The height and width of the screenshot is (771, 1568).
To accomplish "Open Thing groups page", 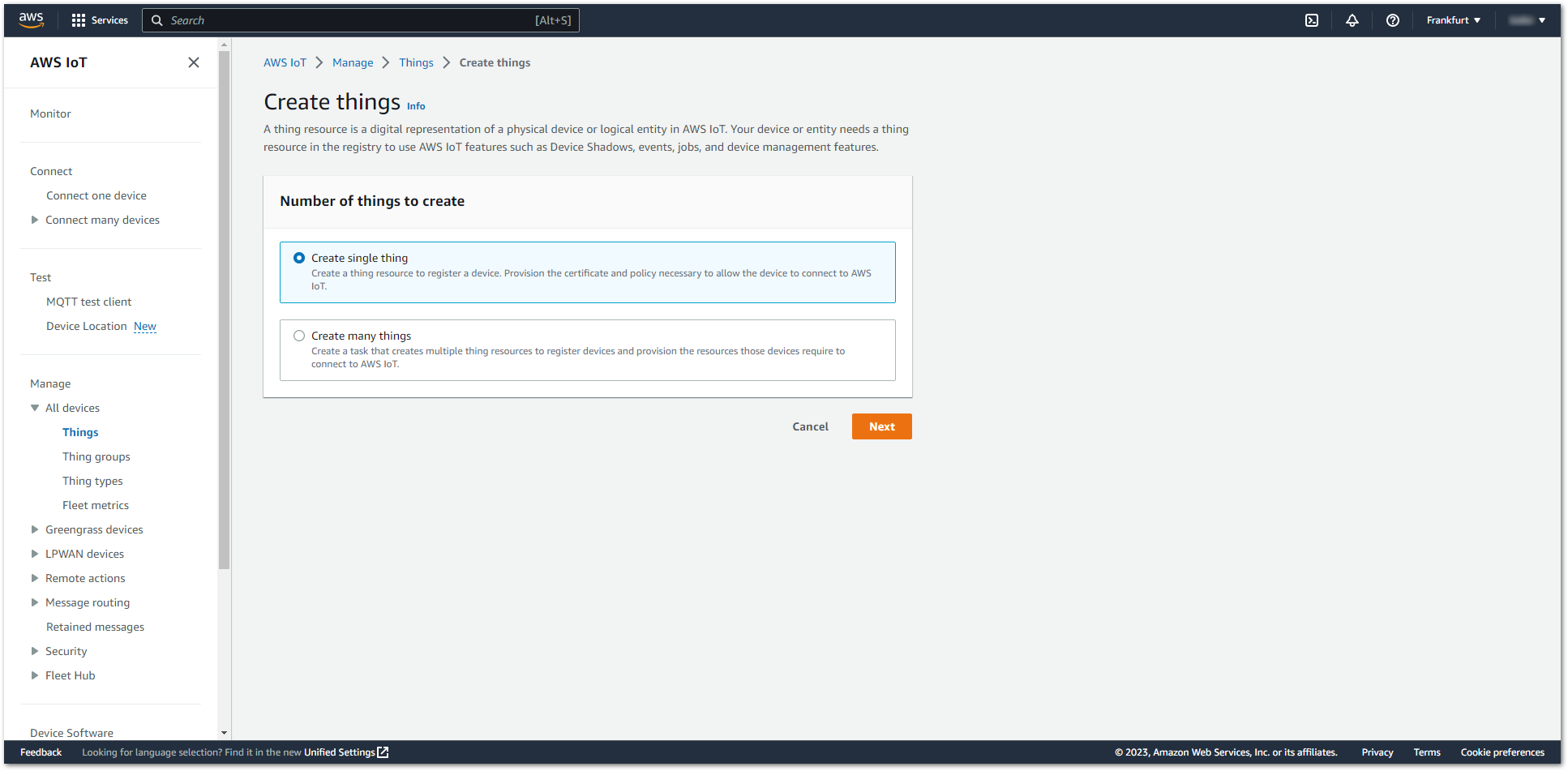I will 96,456.
